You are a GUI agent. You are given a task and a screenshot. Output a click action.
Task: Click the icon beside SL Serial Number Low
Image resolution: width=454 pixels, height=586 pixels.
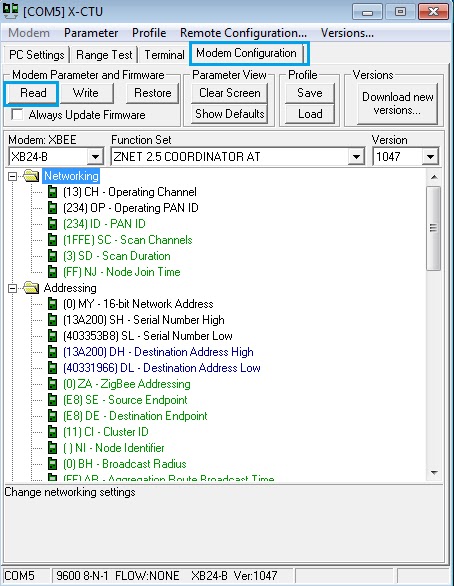tap(53, 336)
